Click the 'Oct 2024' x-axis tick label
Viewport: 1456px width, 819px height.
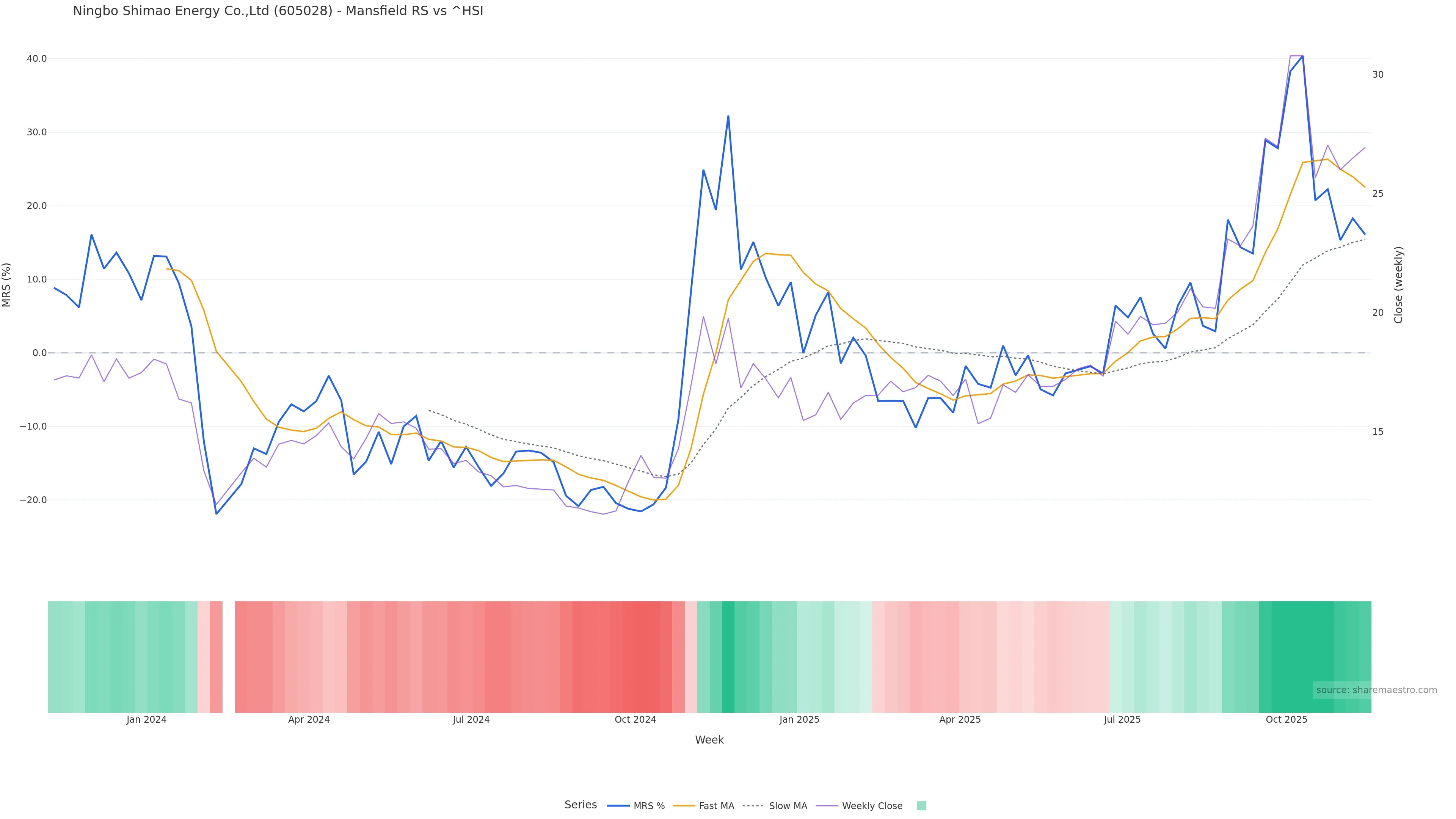[635, 720]
